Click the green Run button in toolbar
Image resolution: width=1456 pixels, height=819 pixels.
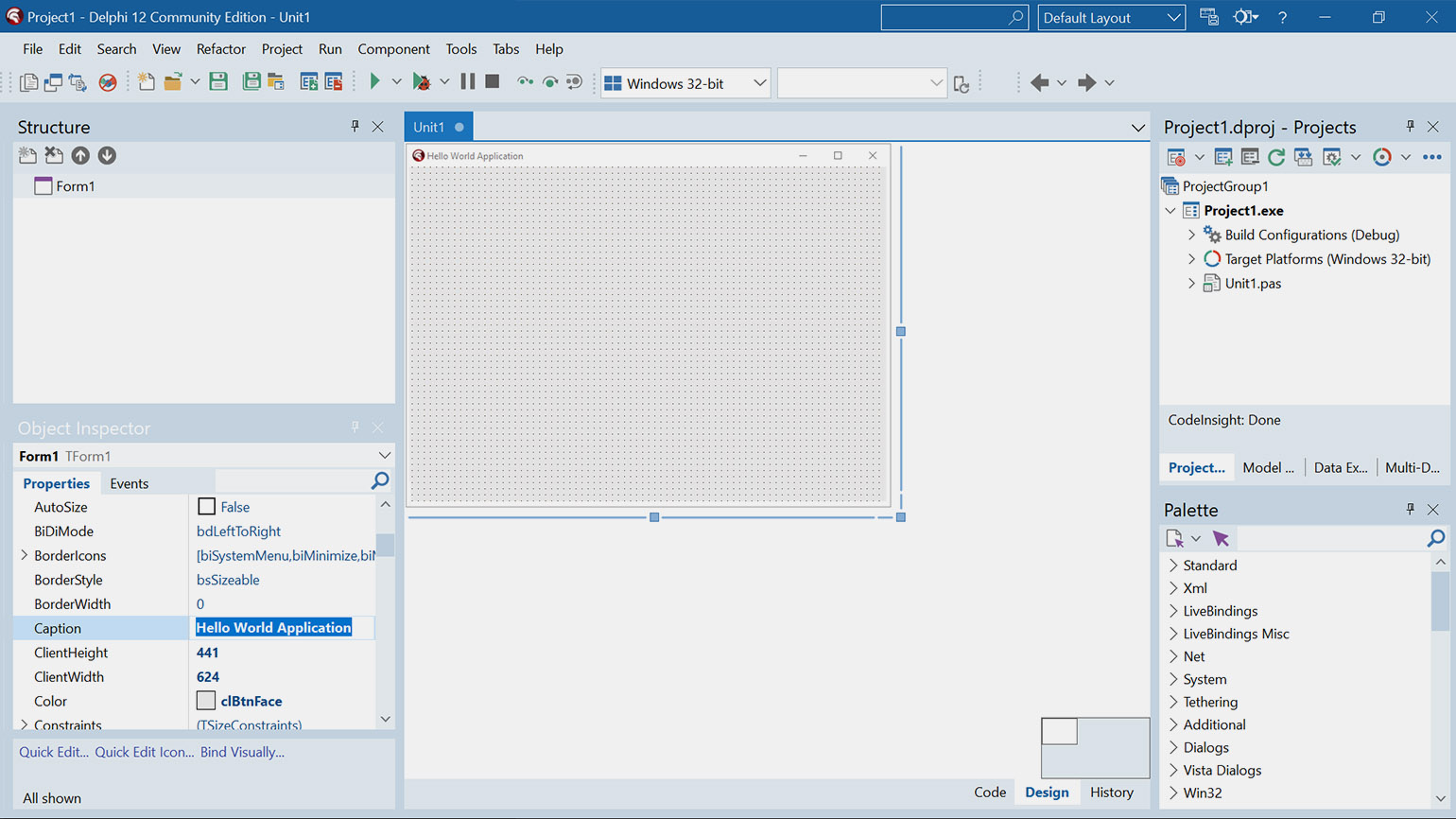point(374,82)
